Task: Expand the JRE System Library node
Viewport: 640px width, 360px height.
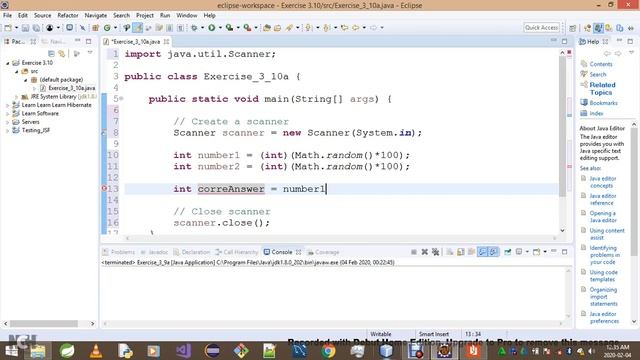Action: click(16, 97)
